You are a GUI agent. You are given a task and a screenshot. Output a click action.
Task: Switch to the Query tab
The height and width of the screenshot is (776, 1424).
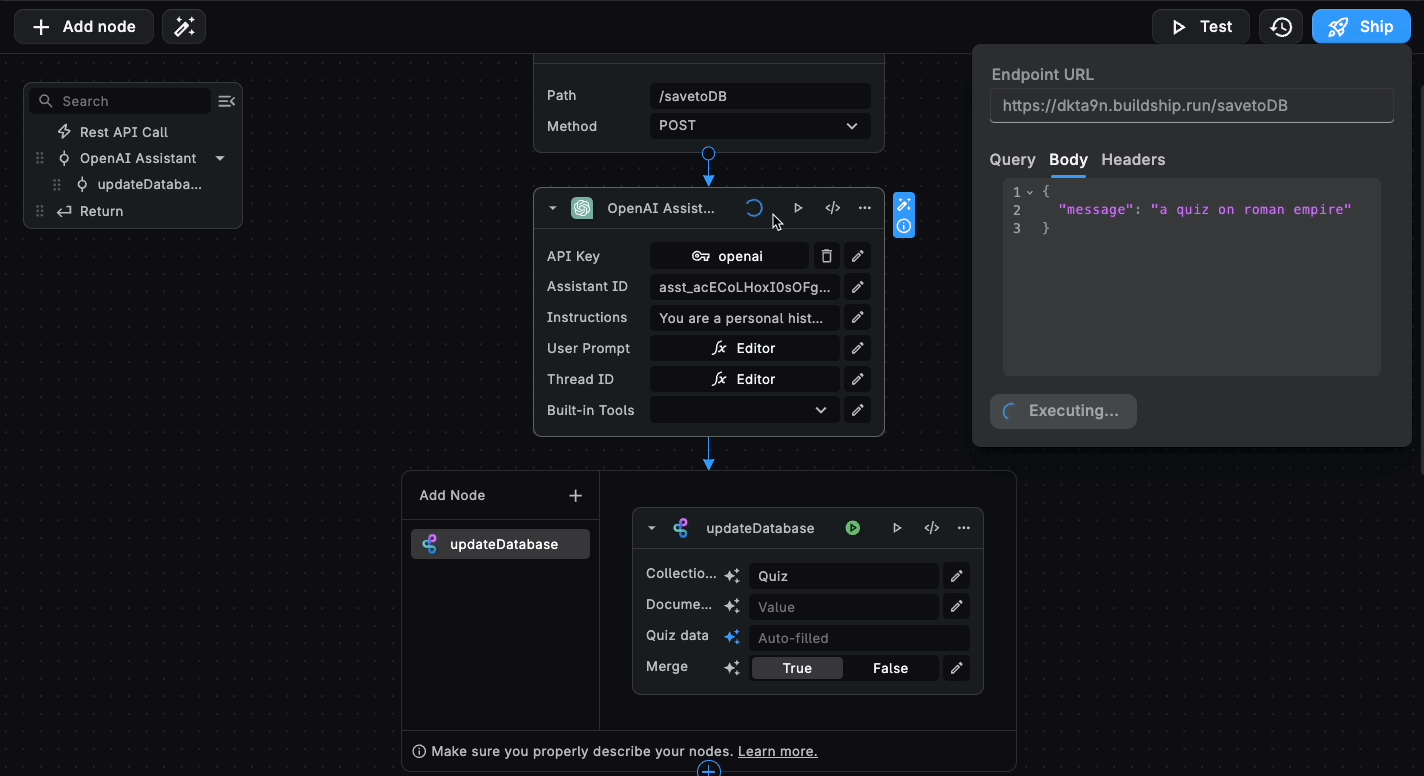click(x=1012, y=159)
